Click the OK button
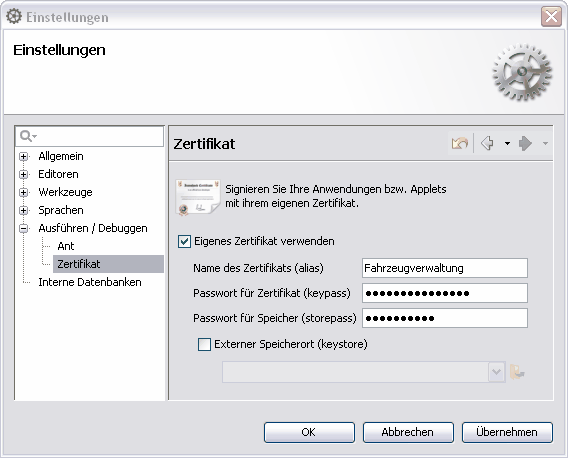 tap(309, 432)
